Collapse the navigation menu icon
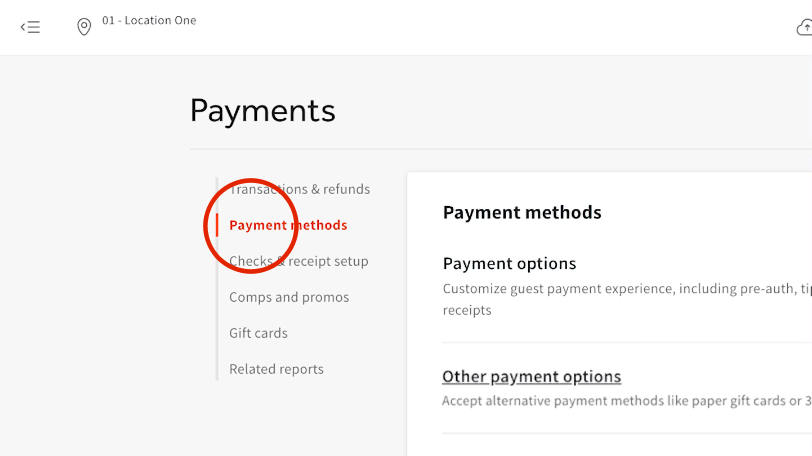The width and height of the screenshot is (812, 456). click(30, 27)
